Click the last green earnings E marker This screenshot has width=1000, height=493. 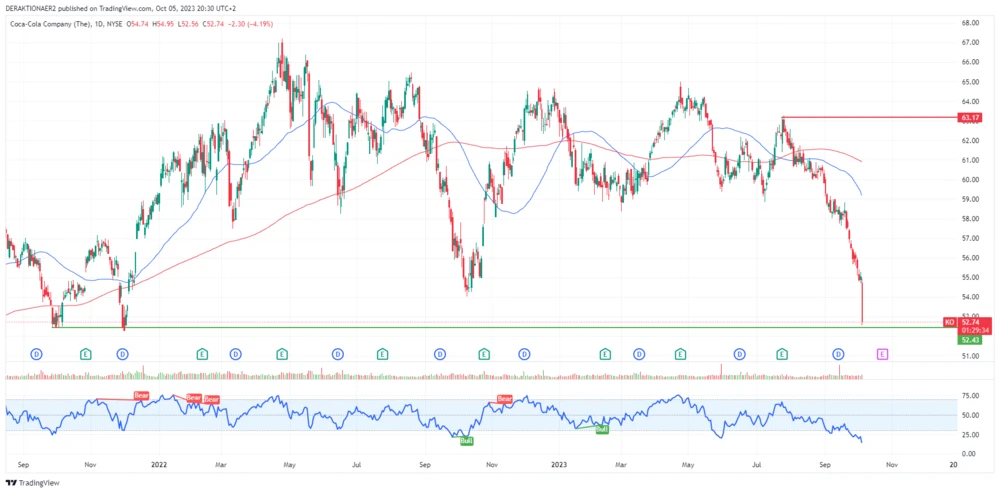782,354
